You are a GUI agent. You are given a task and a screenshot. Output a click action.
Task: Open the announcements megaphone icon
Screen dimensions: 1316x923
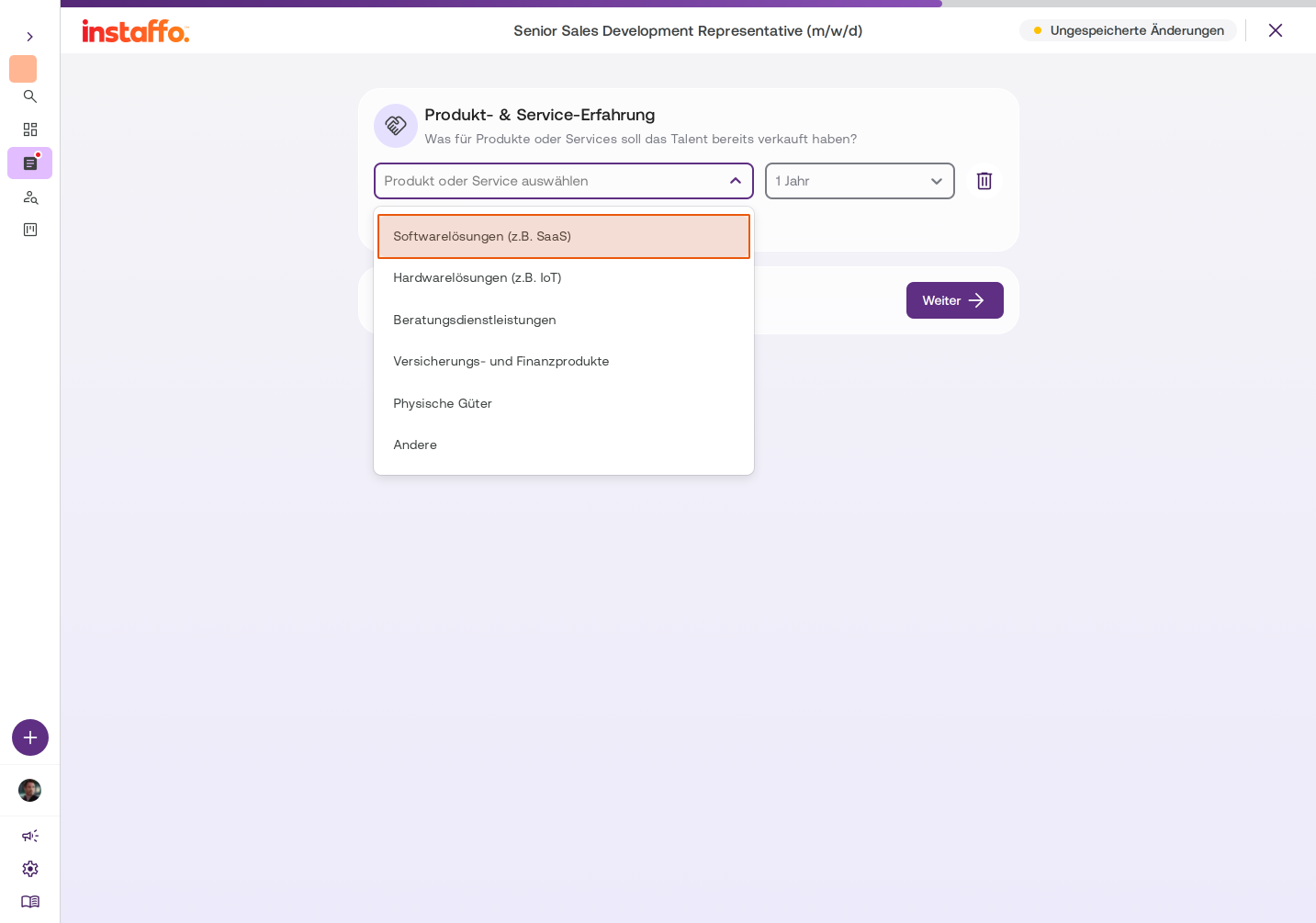[x=30, y=836]
